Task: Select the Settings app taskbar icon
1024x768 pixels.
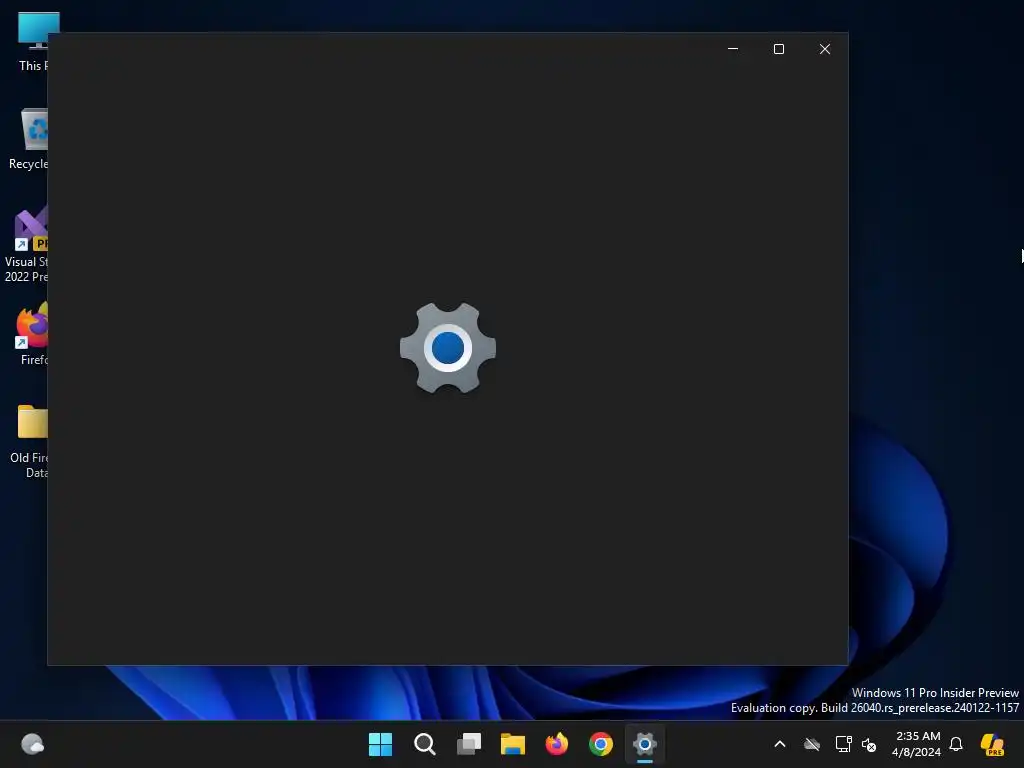Action: [645, 744]
